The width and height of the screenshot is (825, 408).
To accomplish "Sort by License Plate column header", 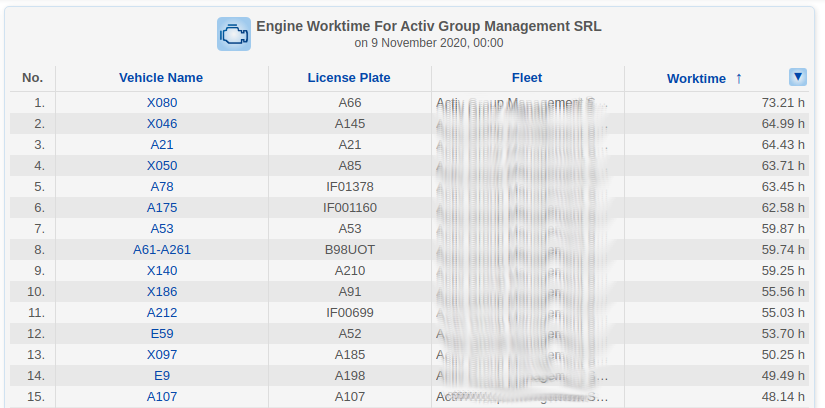I will coord(349,78).
